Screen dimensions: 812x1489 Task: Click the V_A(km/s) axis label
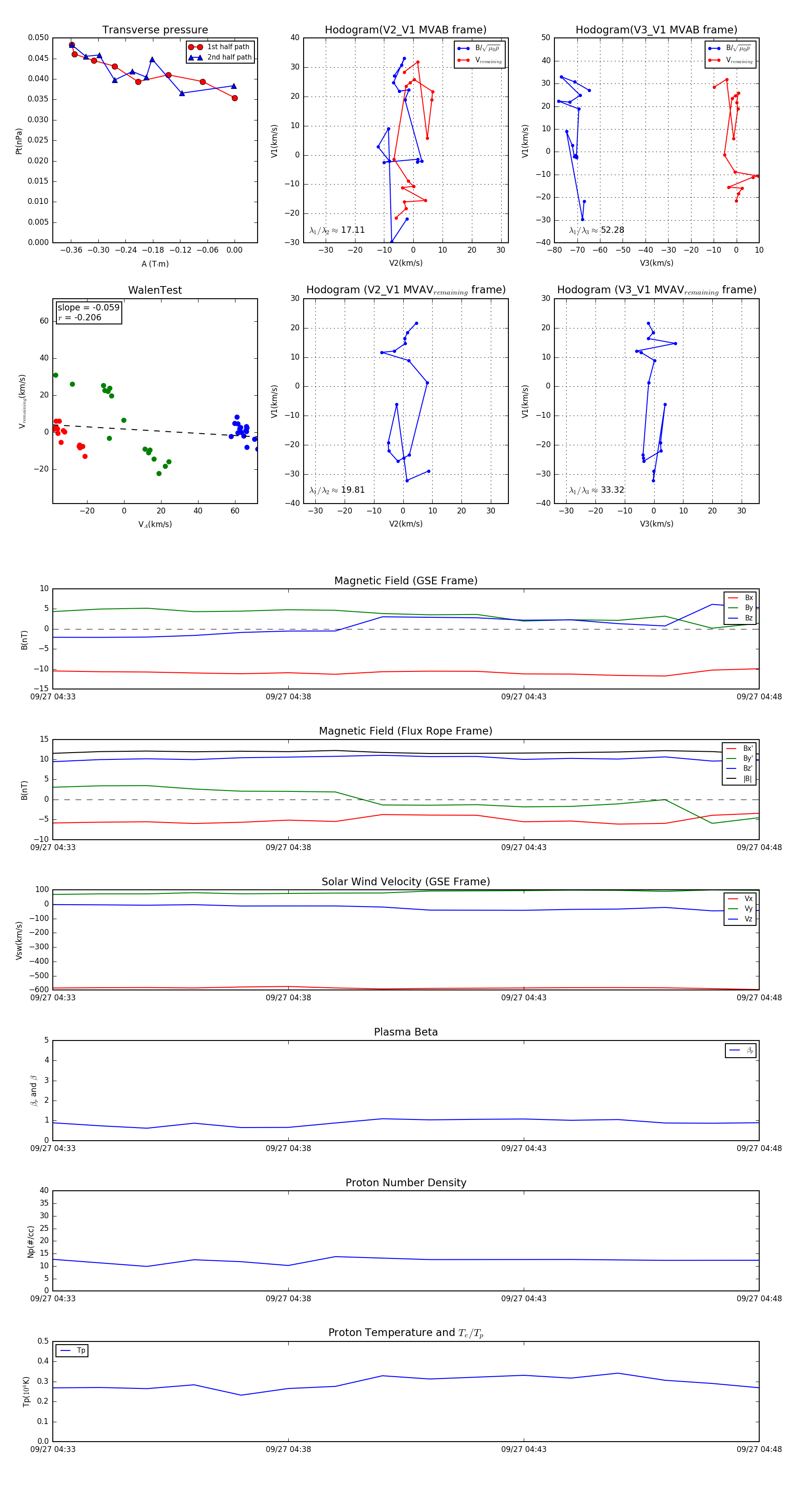[155, 524]
